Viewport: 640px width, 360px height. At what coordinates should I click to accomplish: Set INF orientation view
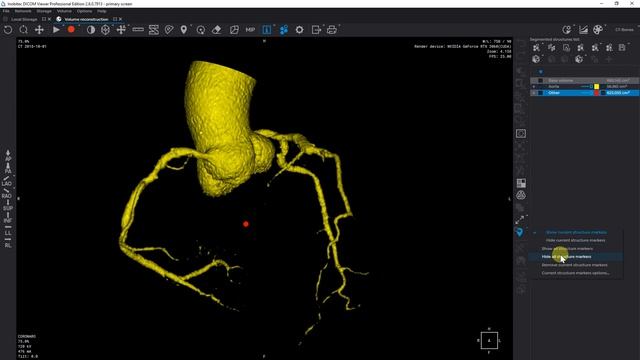pyautogui.click(x=8, y=218)
